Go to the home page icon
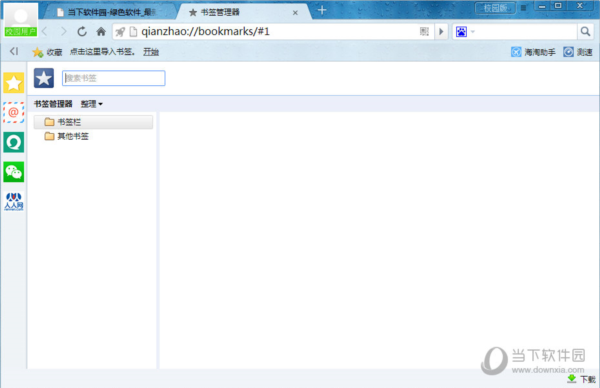The height and width of the screenshot is (388, 600). pos(101,31)
